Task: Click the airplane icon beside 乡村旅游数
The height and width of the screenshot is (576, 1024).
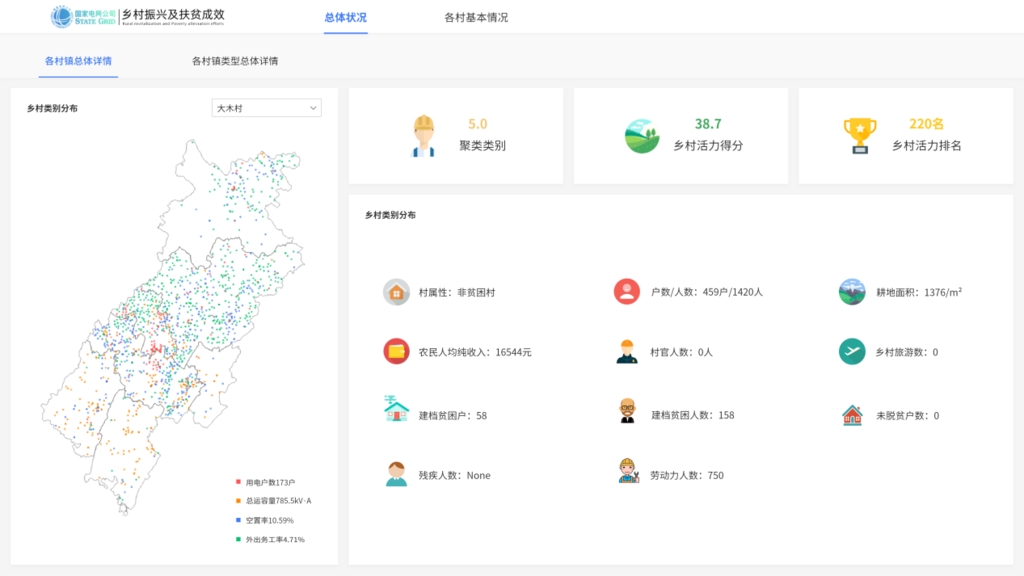Action: click(852, 352)
